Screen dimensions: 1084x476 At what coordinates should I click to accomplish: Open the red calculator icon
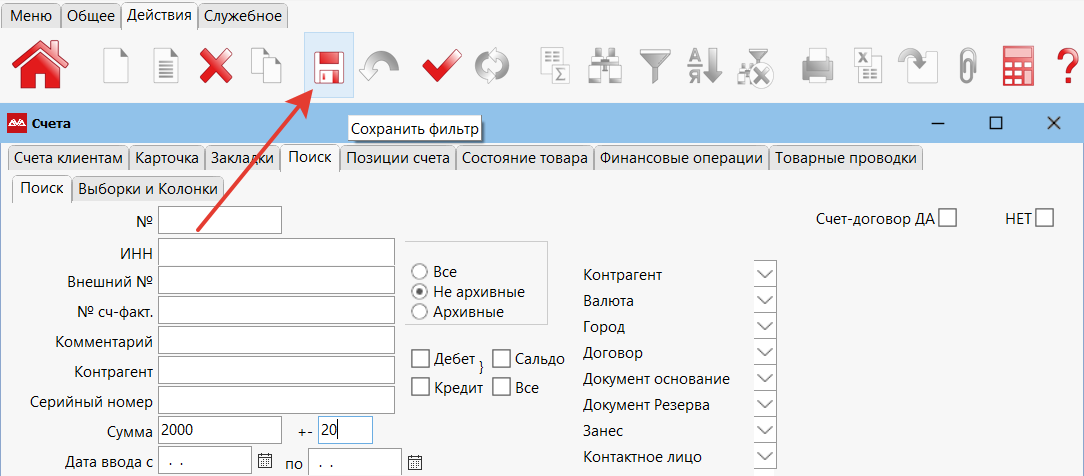coord(1018,66)
